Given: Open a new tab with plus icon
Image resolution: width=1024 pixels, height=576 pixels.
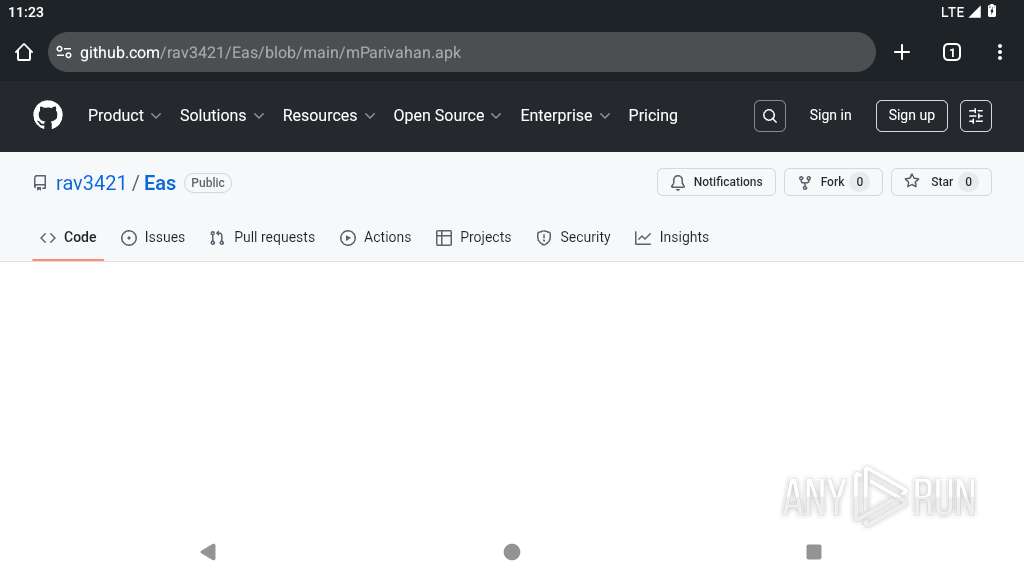Looking at the screenshot, I should tap(902, 52).
